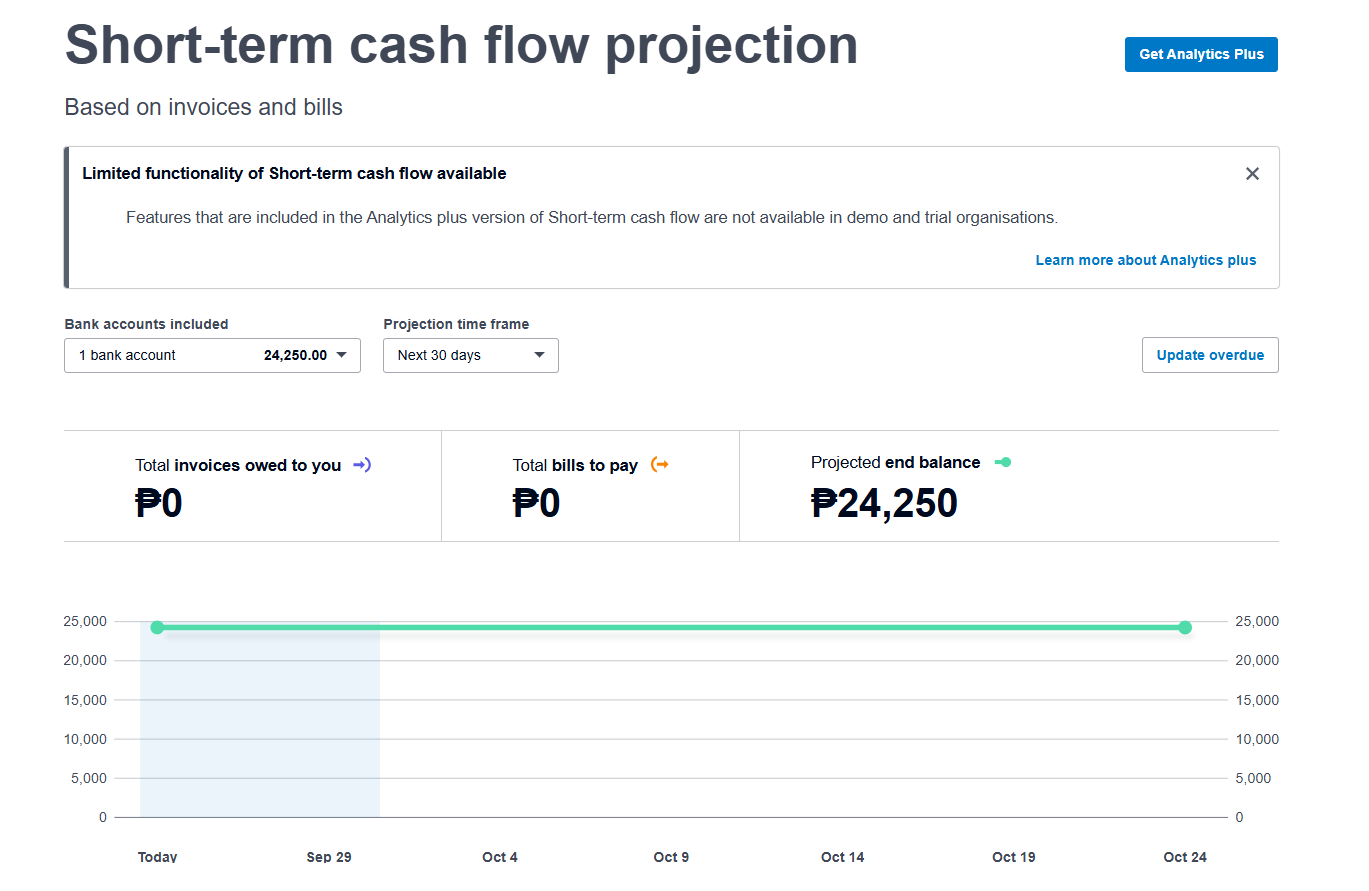Click the Today label on the chart axis

pyautogui.click(x=157, y=857)
